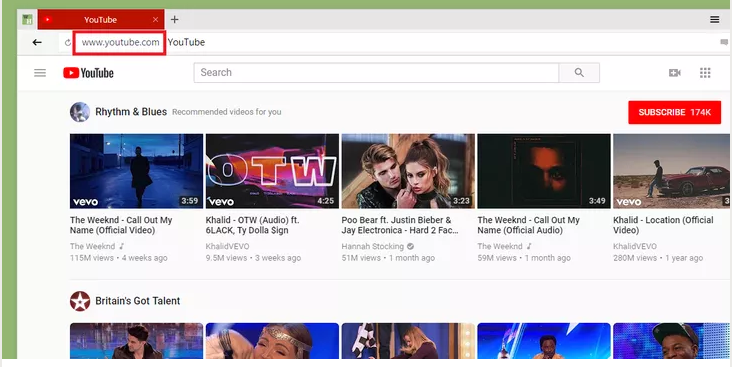
Task: Click the '280M views • 1 year ago' text
Action: (658, 258)
